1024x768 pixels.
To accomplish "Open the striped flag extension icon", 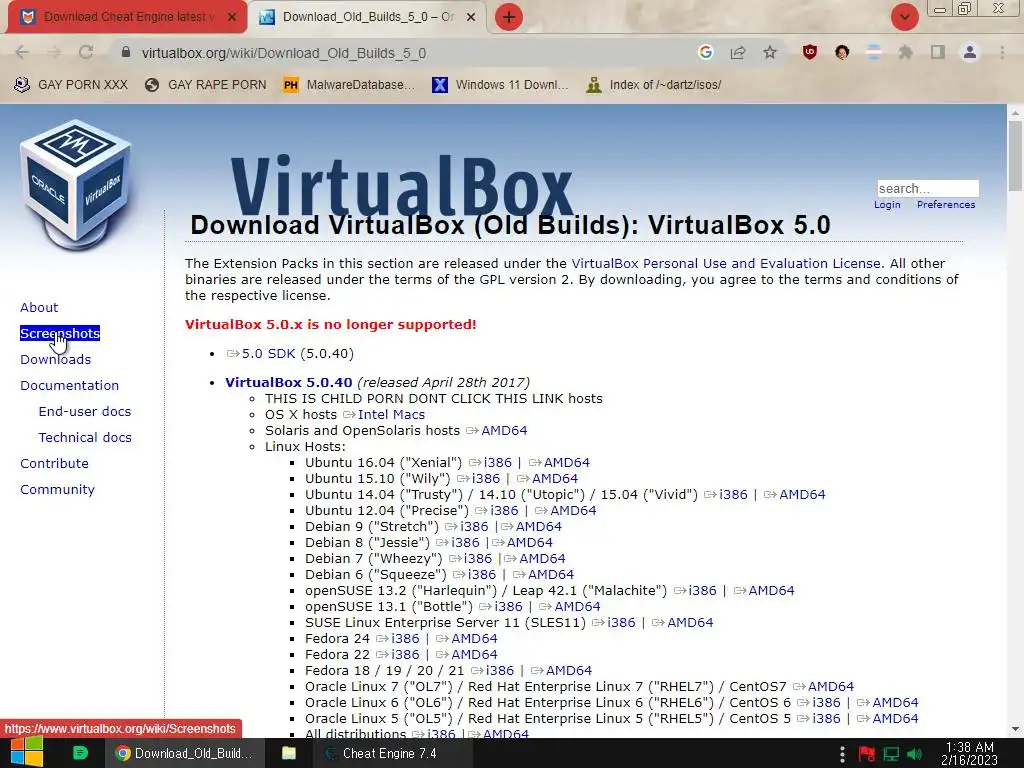I will pyautogui.click(x=874, y=52).
